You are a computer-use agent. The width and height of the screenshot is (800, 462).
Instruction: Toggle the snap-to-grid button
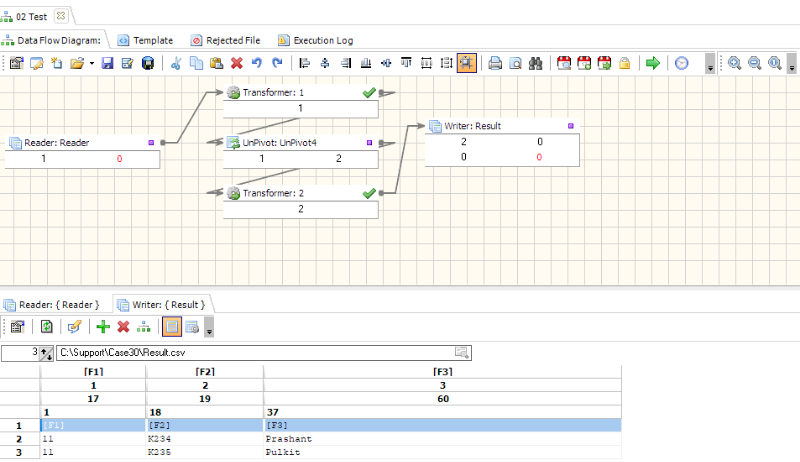coord(467,63)
